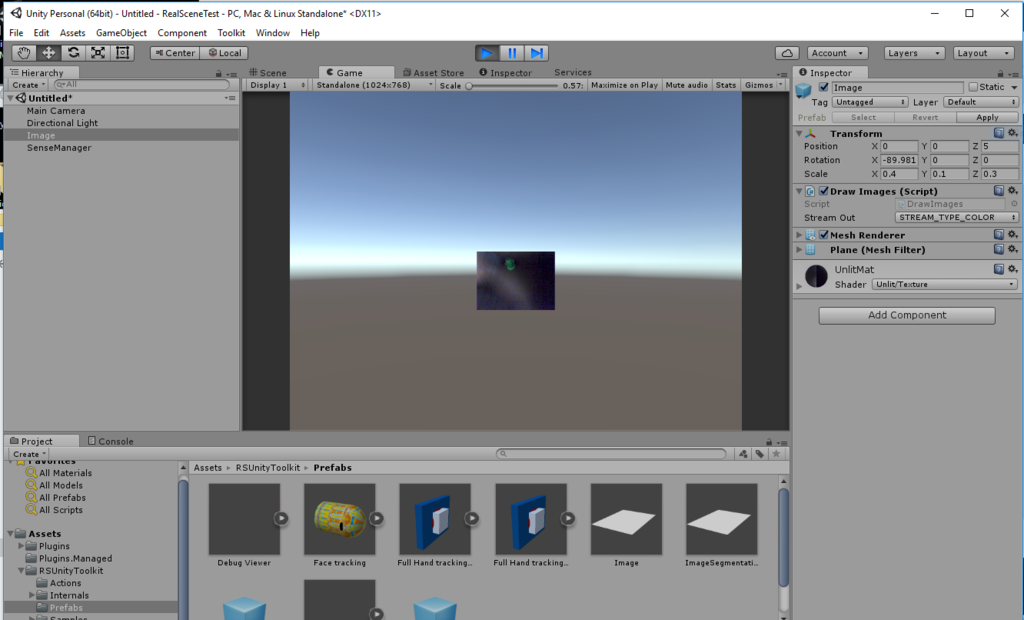The width and height of the screenshot is (1024, 620).
Task: Open the Draw Images script gear menu
Action: [1012, 191]
